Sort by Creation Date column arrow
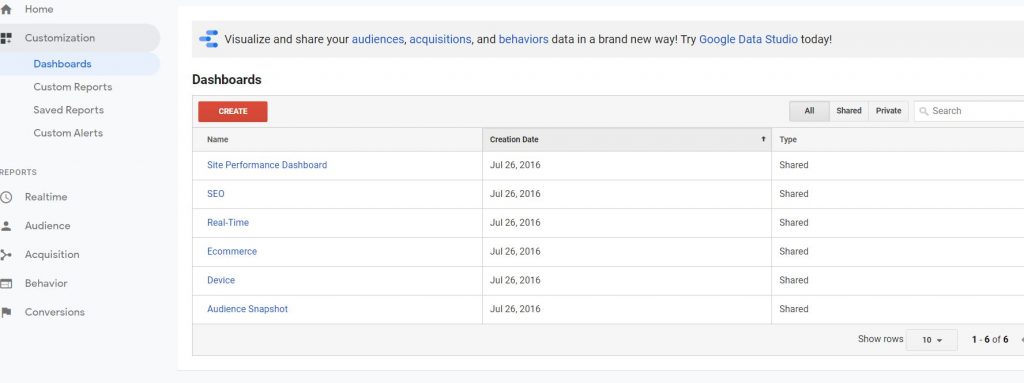The height and width of the screenshot is (383, 1024). tap(763, 139)
